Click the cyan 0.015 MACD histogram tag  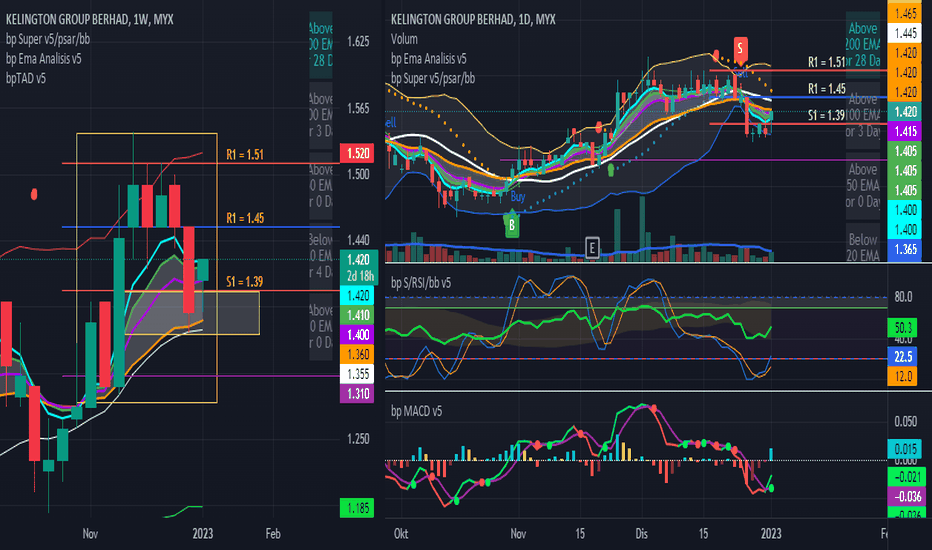tap(905, 449)
